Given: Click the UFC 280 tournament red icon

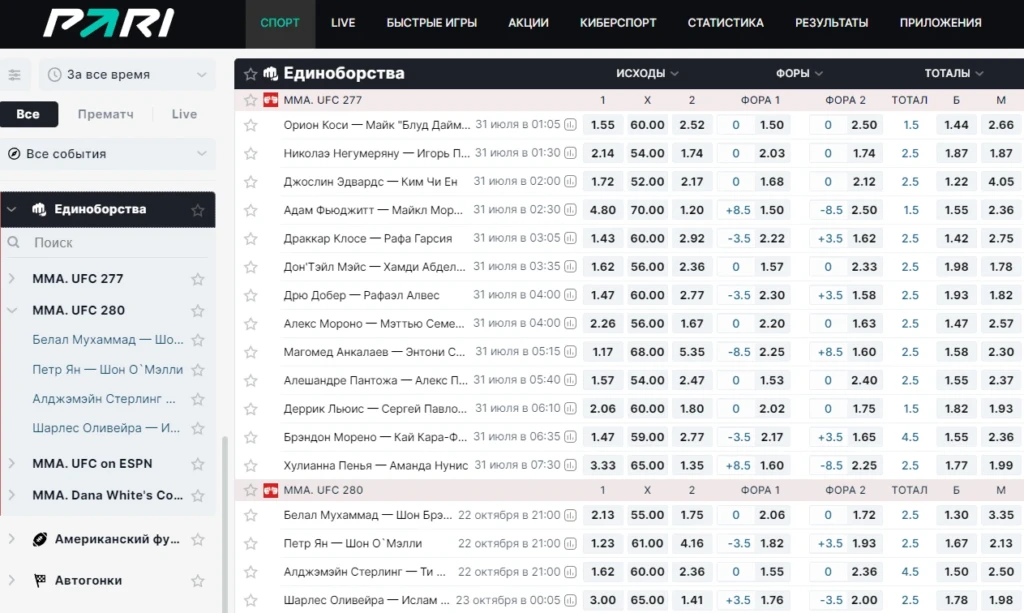Looking at the screenshot, I should click(x=270, y=490).
